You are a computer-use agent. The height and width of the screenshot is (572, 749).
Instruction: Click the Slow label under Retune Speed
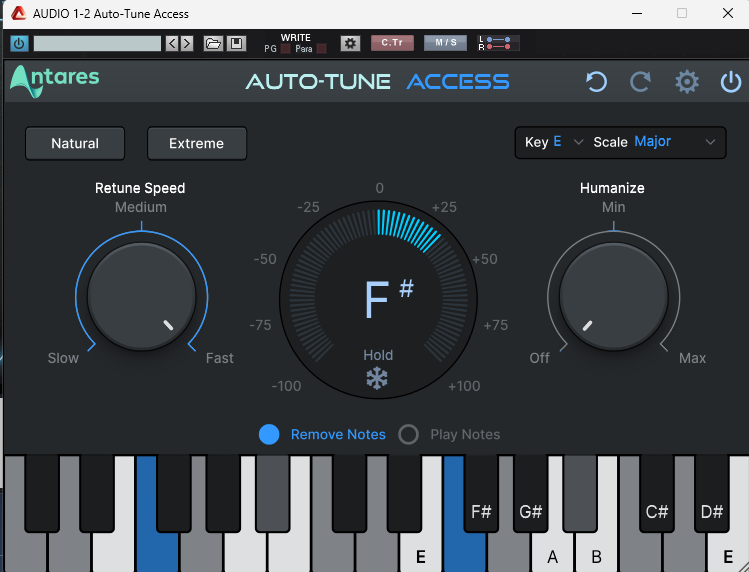(x=63, y=358)
